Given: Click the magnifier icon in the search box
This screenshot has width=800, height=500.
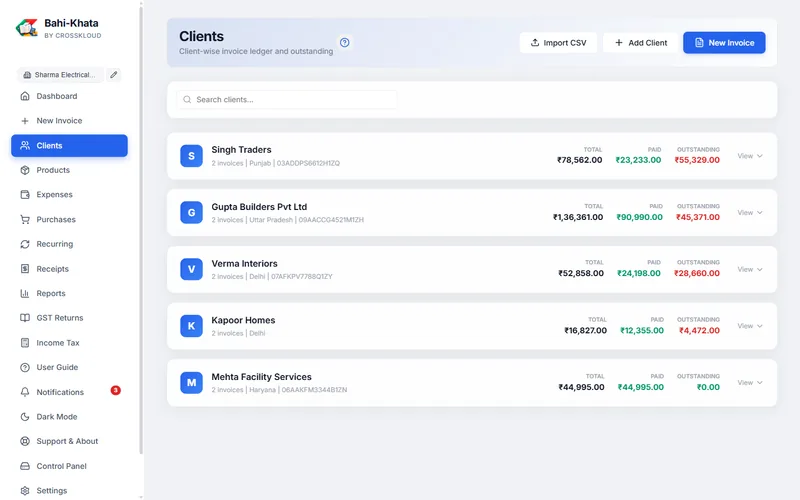Looking at the screenshot, I should [x=187, y=99].
